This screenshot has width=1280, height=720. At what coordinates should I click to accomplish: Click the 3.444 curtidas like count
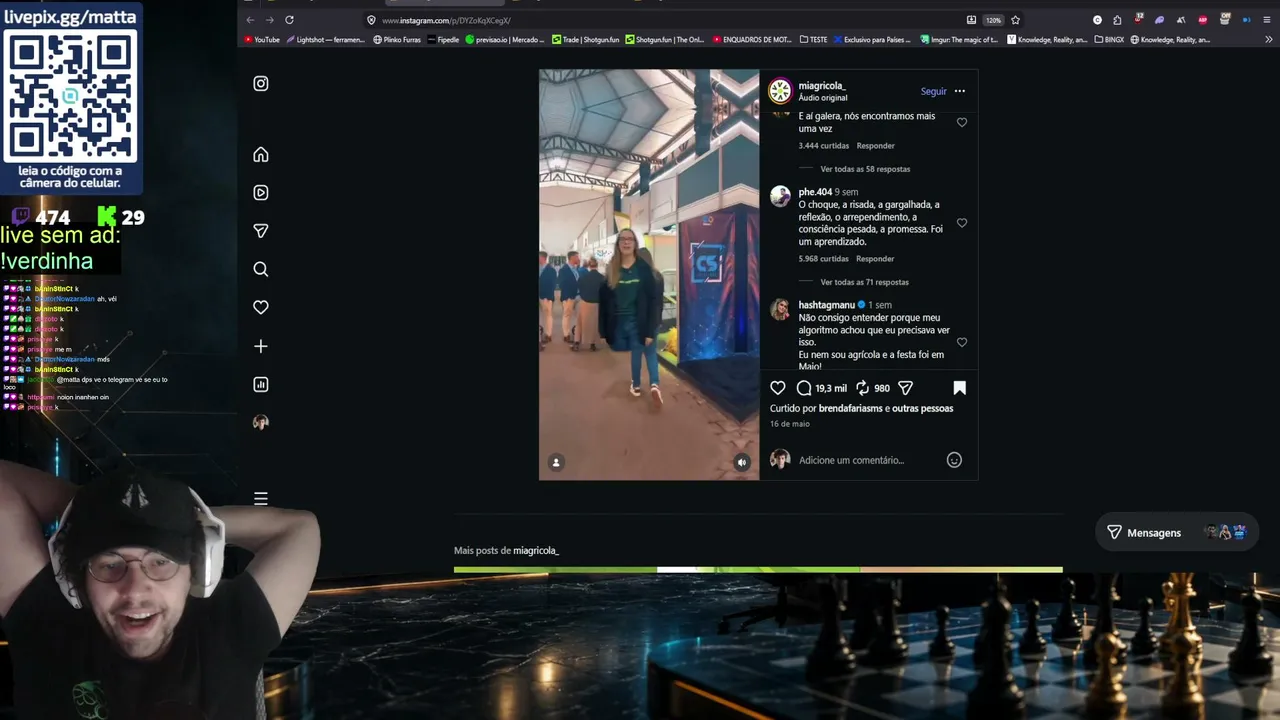(823, 146)
